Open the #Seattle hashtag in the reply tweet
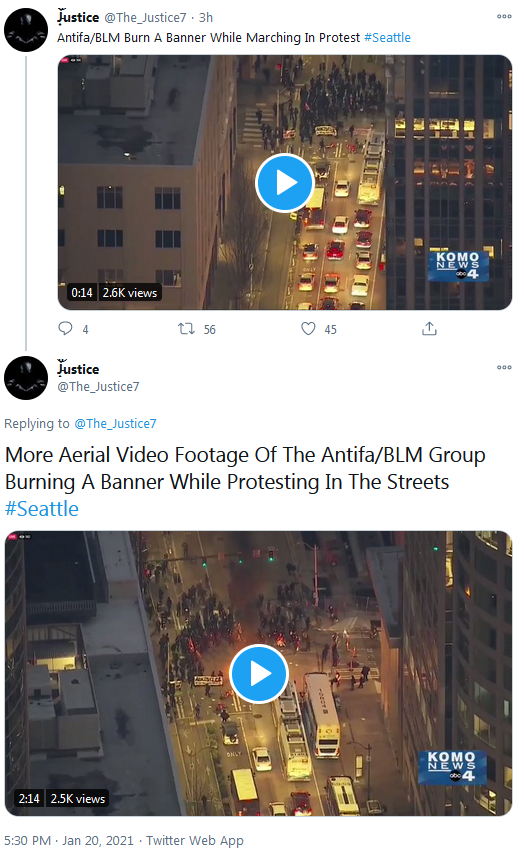 [x=42, y=509]
